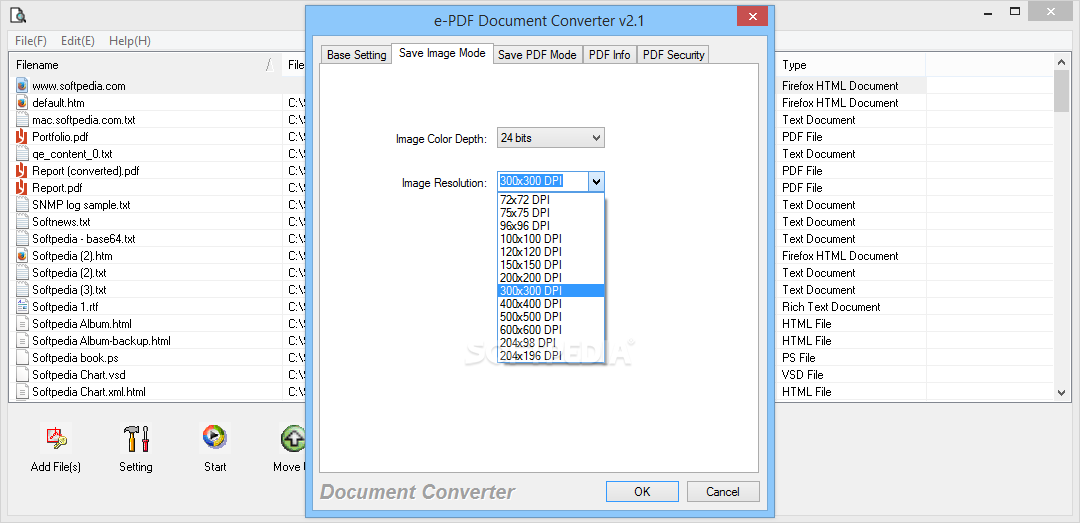The height and width of the screenshot is (523, 1080).
Task: Pick 400x400 DPI in the dropdown
Action: click(x=550, y=304)
